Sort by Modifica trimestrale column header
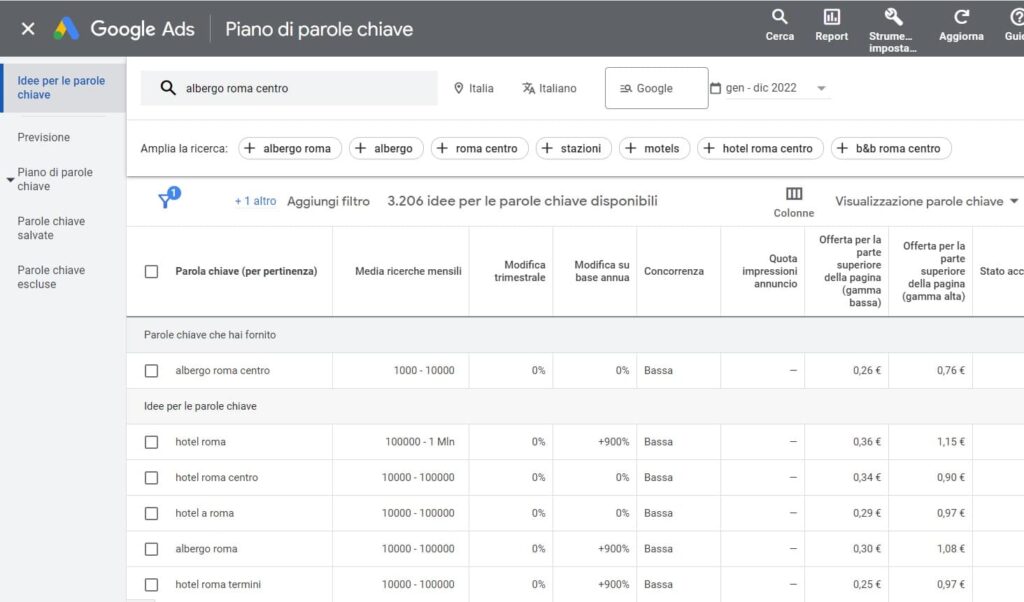This screenshot has height=602, width=1024. point(520,271)
